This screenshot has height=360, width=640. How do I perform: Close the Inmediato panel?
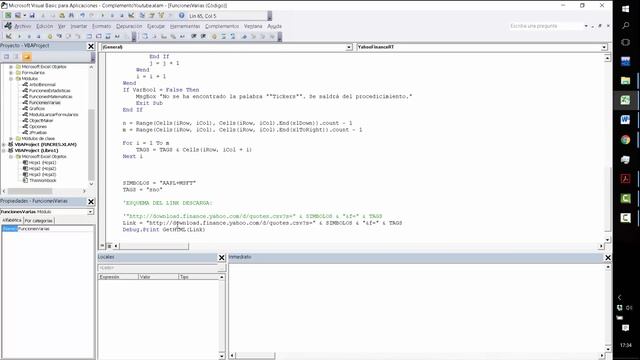click(608, 258)
